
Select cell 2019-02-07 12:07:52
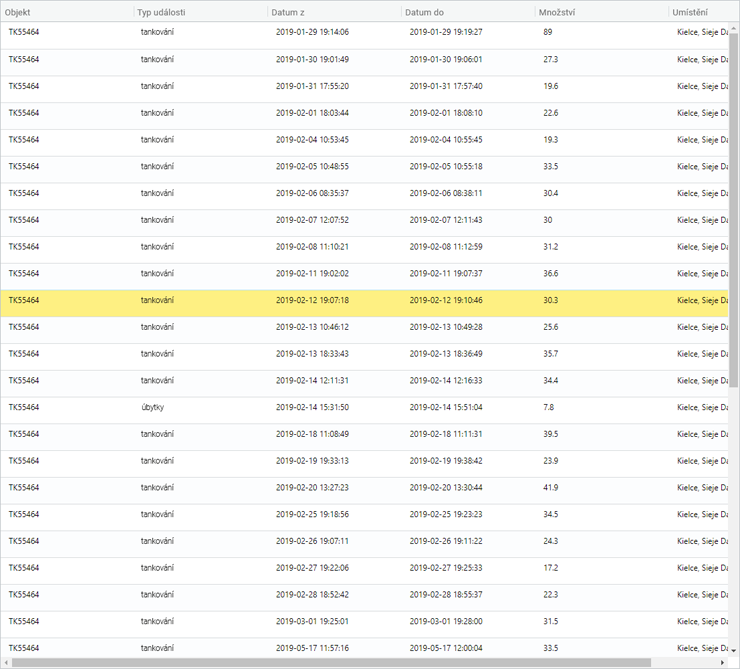312,220
